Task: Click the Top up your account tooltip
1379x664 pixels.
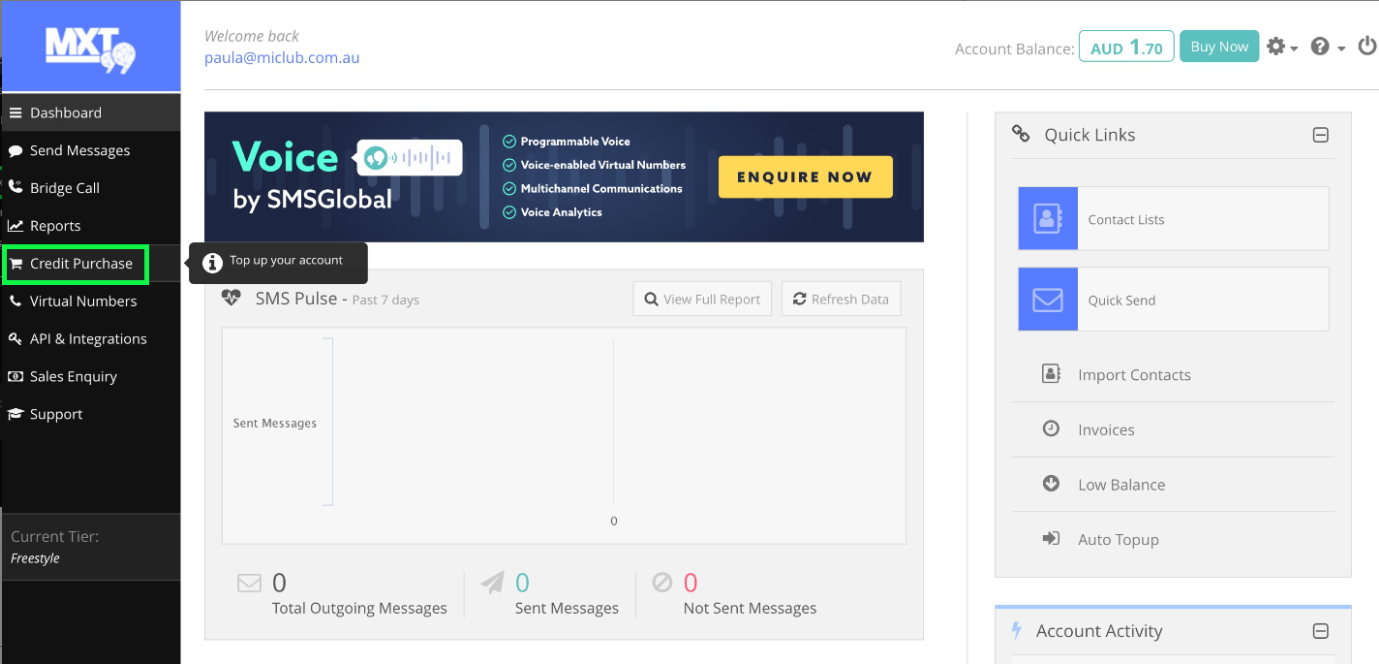Action: coord(278,263)
